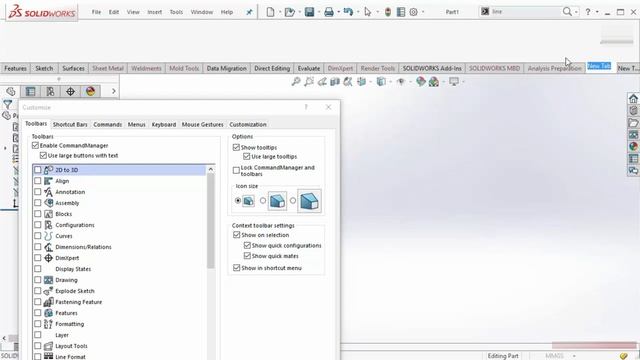This screenshot has width=640, height=360.
Task: Click the pin icon next to the Help menu
Action: [x=249, y=12]
